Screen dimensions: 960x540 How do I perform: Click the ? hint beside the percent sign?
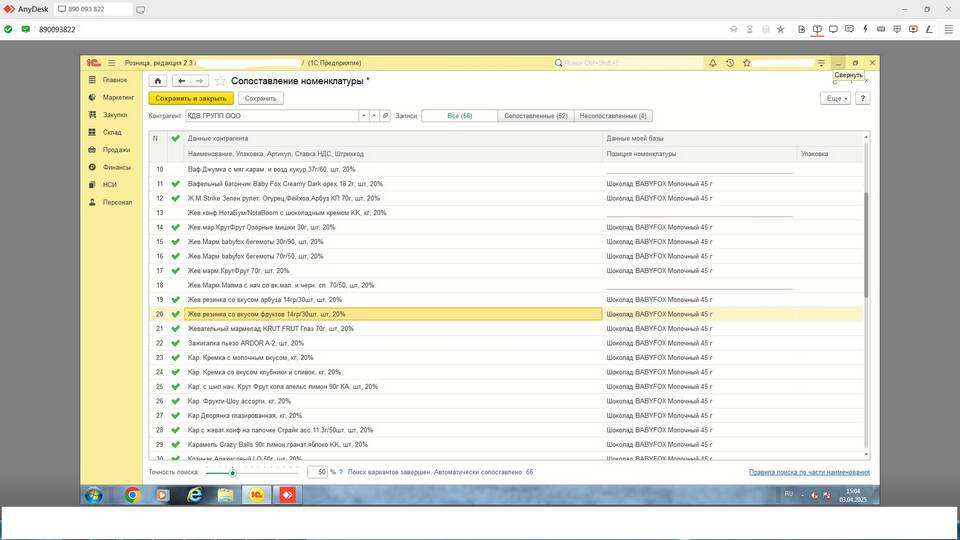pyautogui.click(x=341, y=472)
